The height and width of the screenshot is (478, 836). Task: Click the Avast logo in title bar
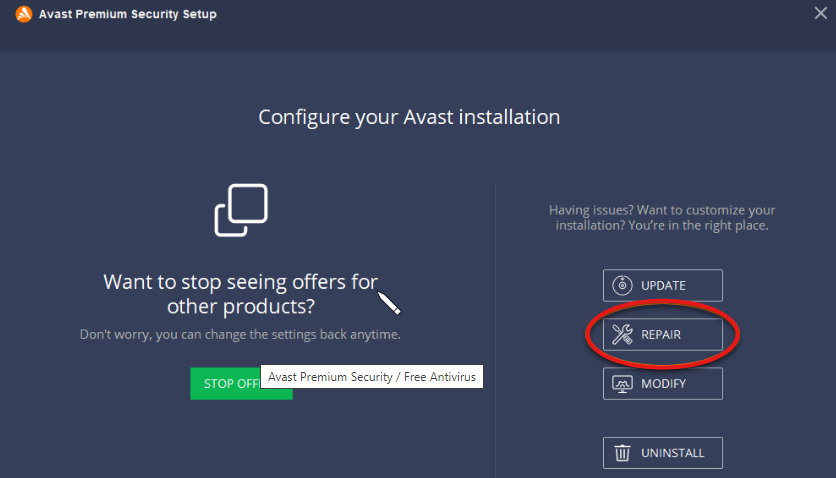24,14
